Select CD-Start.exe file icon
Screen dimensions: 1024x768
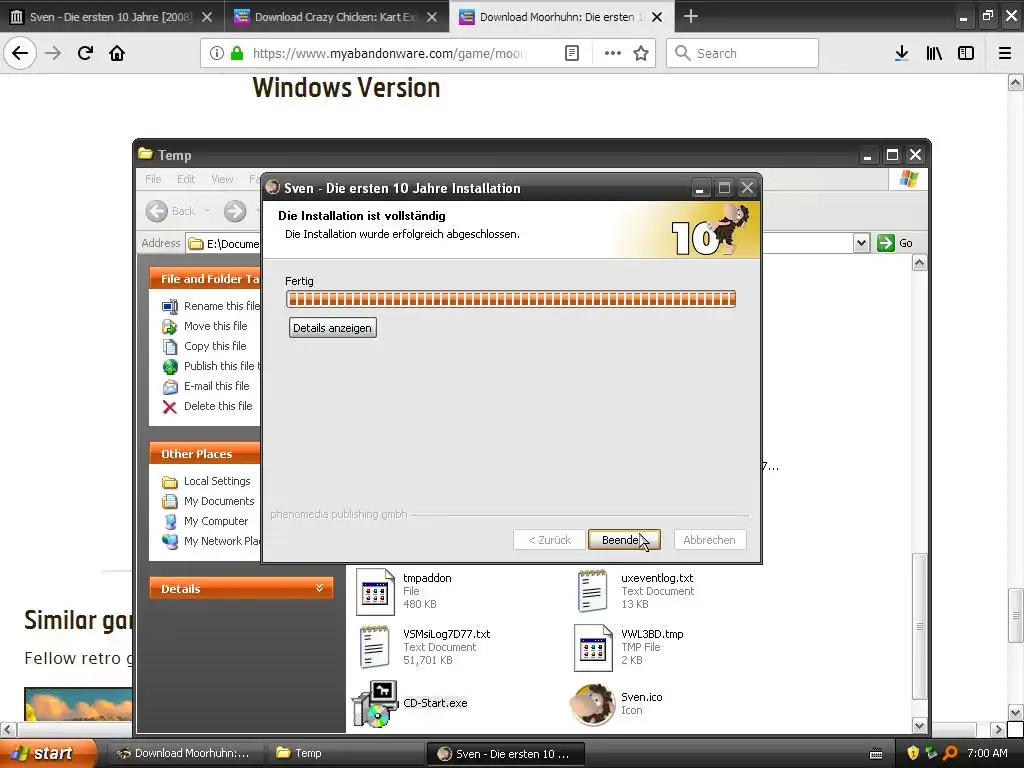[x=375, y=704]
